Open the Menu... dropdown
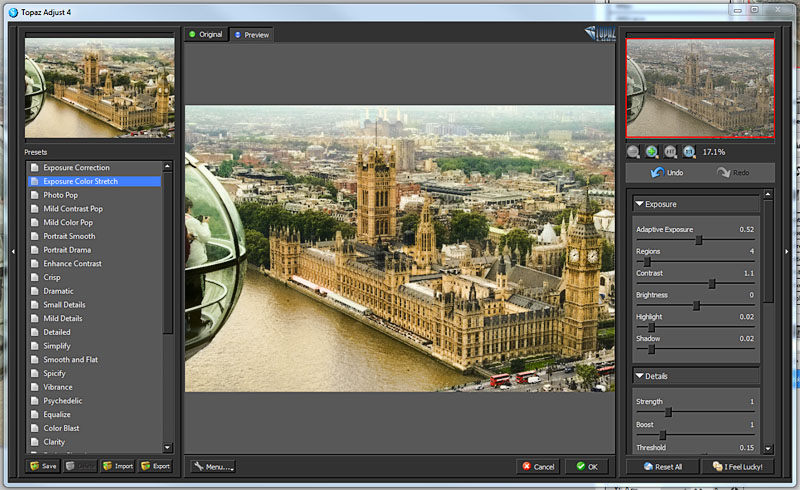The width and height of the screenshot is (800, 490). click(x=213, y=466)
